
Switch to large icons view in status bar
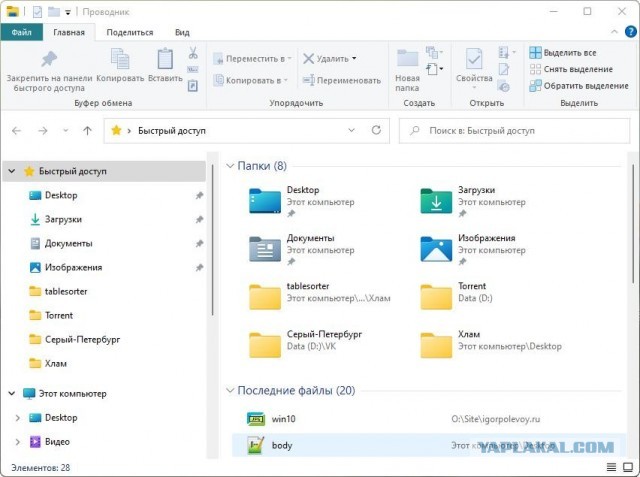click(628, 467)
